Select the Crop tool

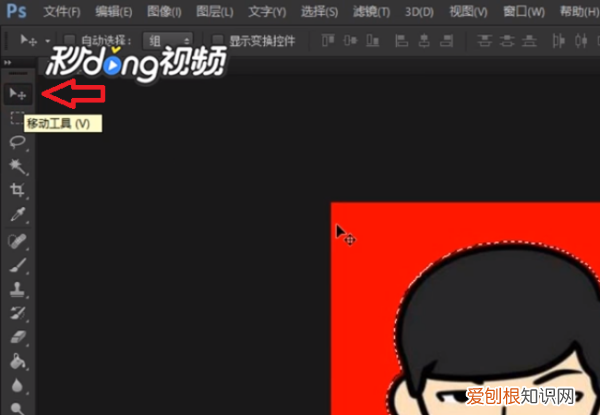point(17,190)
